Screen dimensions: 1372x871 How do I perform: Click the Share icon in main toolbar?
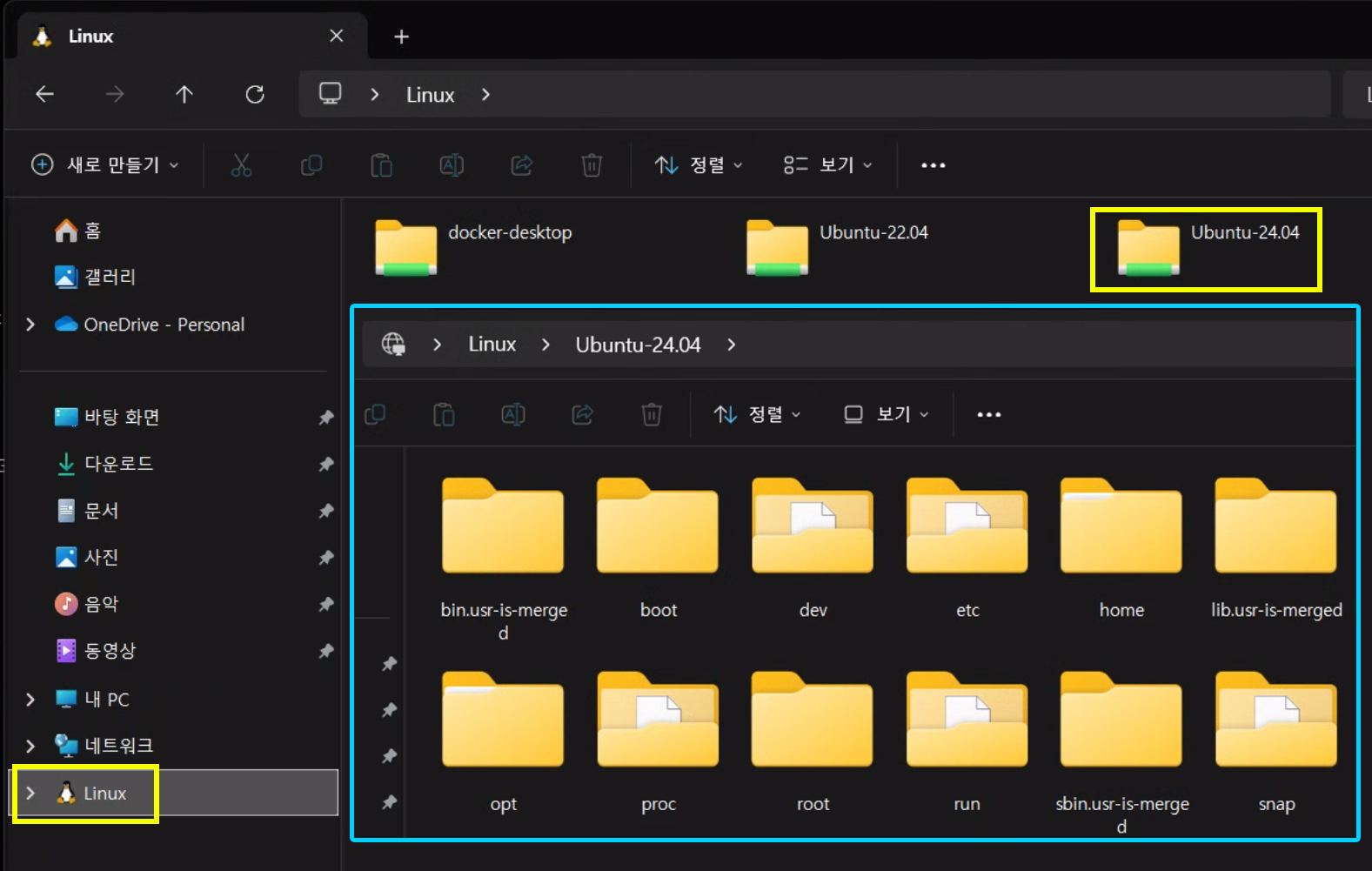click(x=521, y=164)
